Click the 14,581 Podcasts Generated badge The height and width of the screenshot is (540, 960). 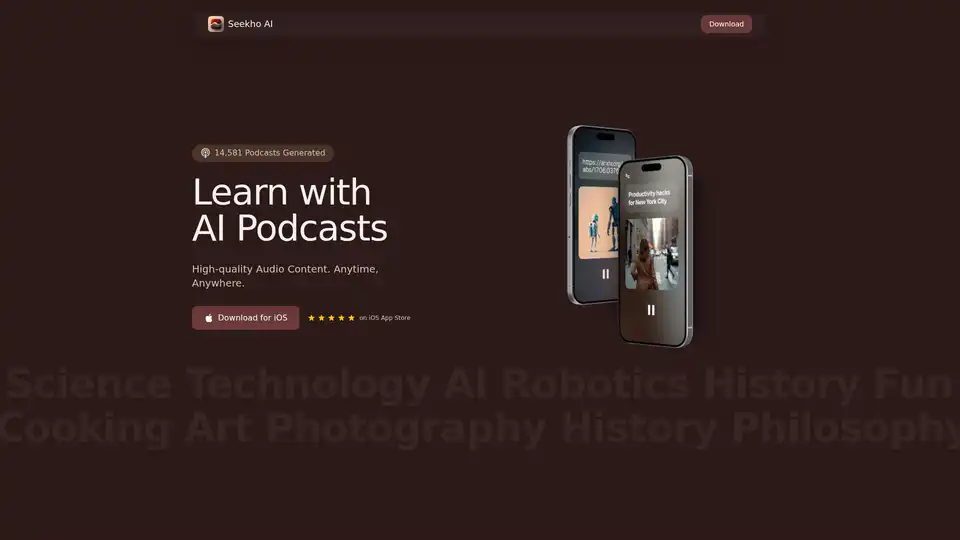(263, 153)
